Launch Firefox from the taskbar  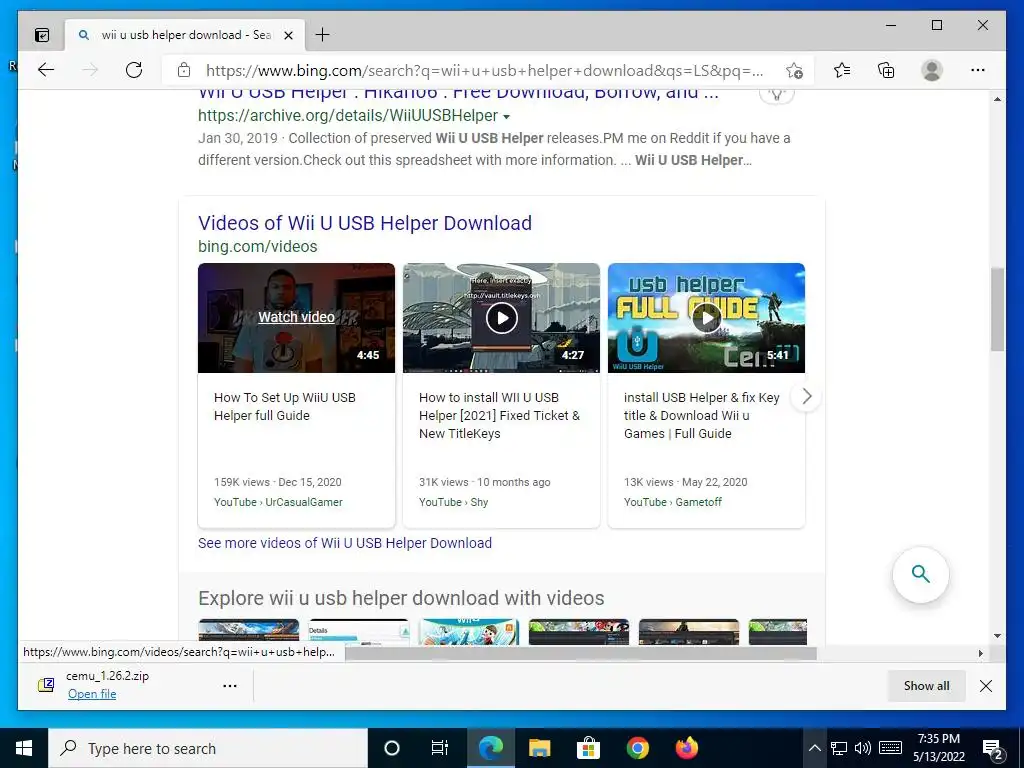[686, 748]
